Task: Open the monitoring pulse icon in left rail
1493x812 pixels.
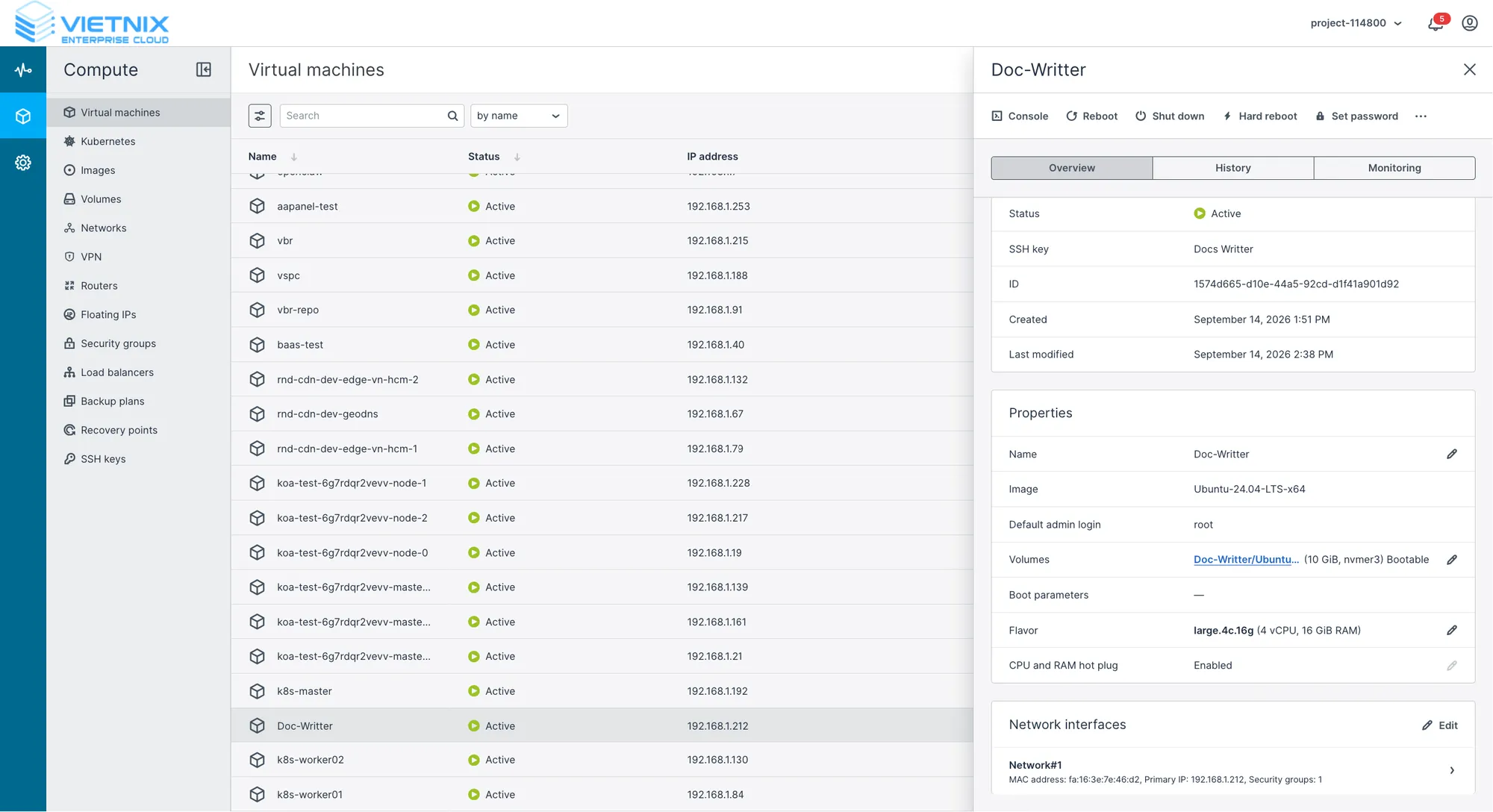Action: [23, 70]
